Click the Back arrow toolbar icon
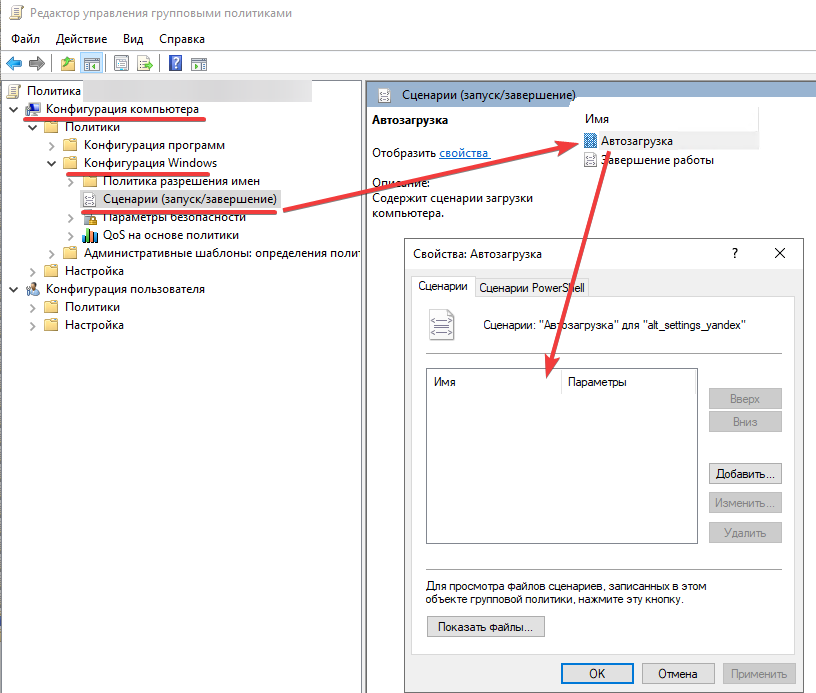Image resolution: width=816 pixels, height=693 pixels. pyautogui.click(x=14, y=64)
